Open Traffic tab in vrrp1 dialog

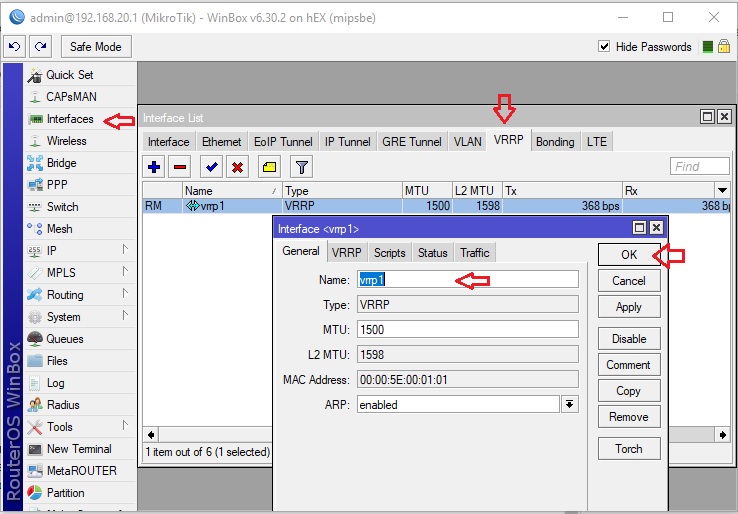pyautogui.click(x=474, y=253)
